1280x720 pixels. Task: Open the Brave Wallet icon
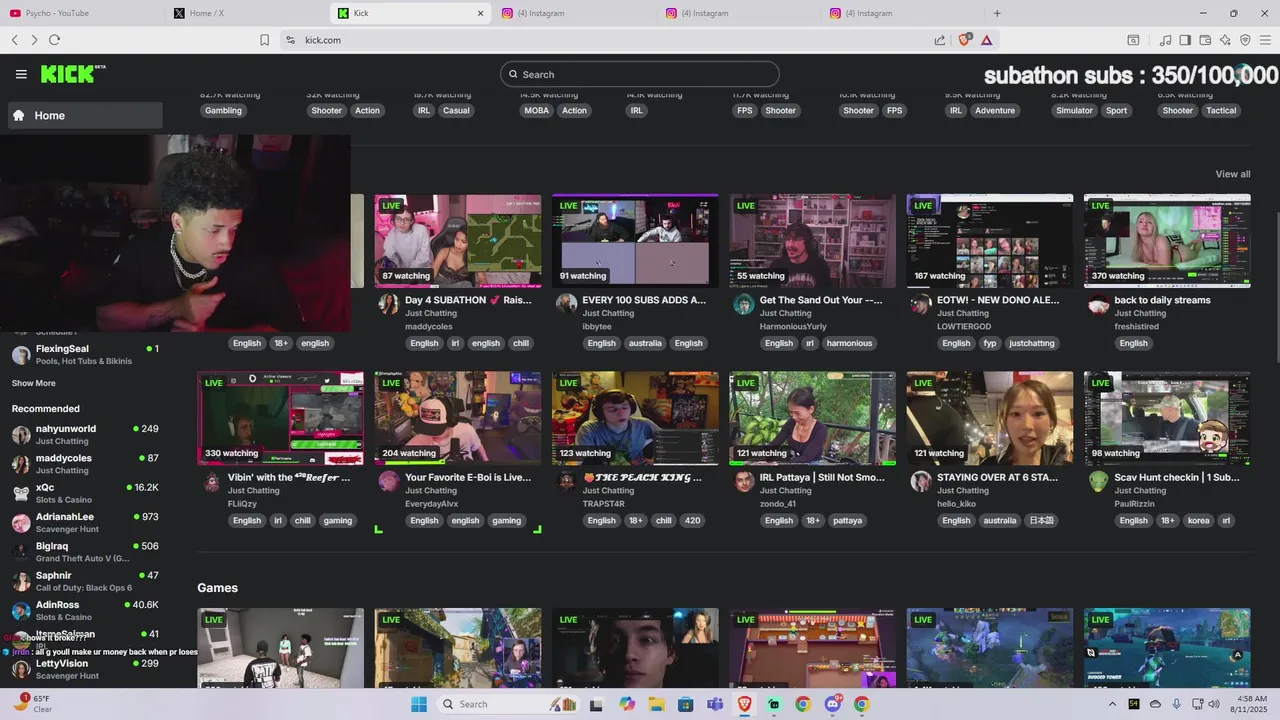pyautogui.click(x=1205, y=40)
